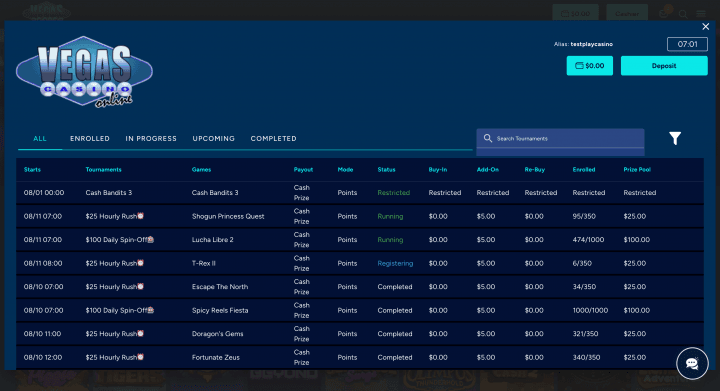Sort by the Tournaments column header
The image size is (720, 391).
coord(103,170)
